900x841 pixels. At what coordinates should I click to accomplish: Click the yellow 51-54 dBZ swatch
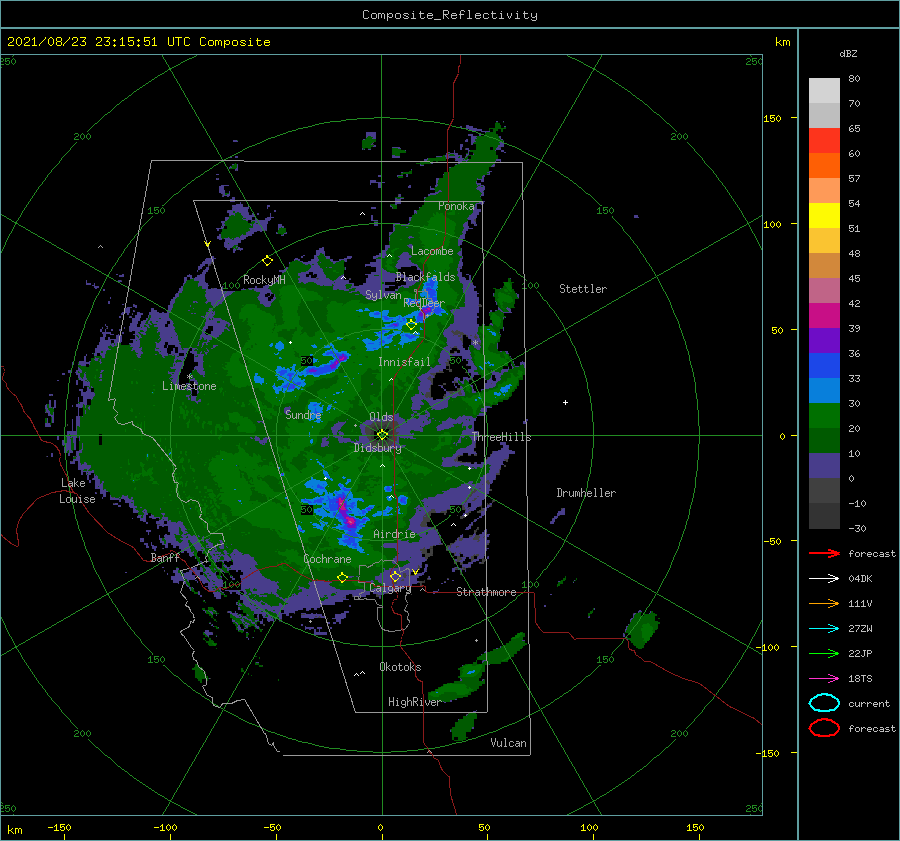tap(824, 216)
